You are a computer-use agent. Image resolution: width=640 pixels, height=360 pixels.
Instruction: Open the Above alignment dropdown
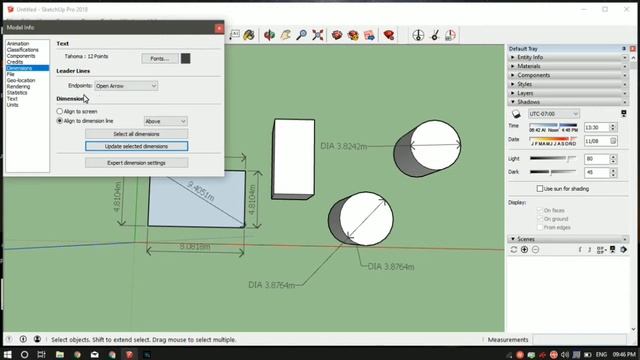[165, 121]
